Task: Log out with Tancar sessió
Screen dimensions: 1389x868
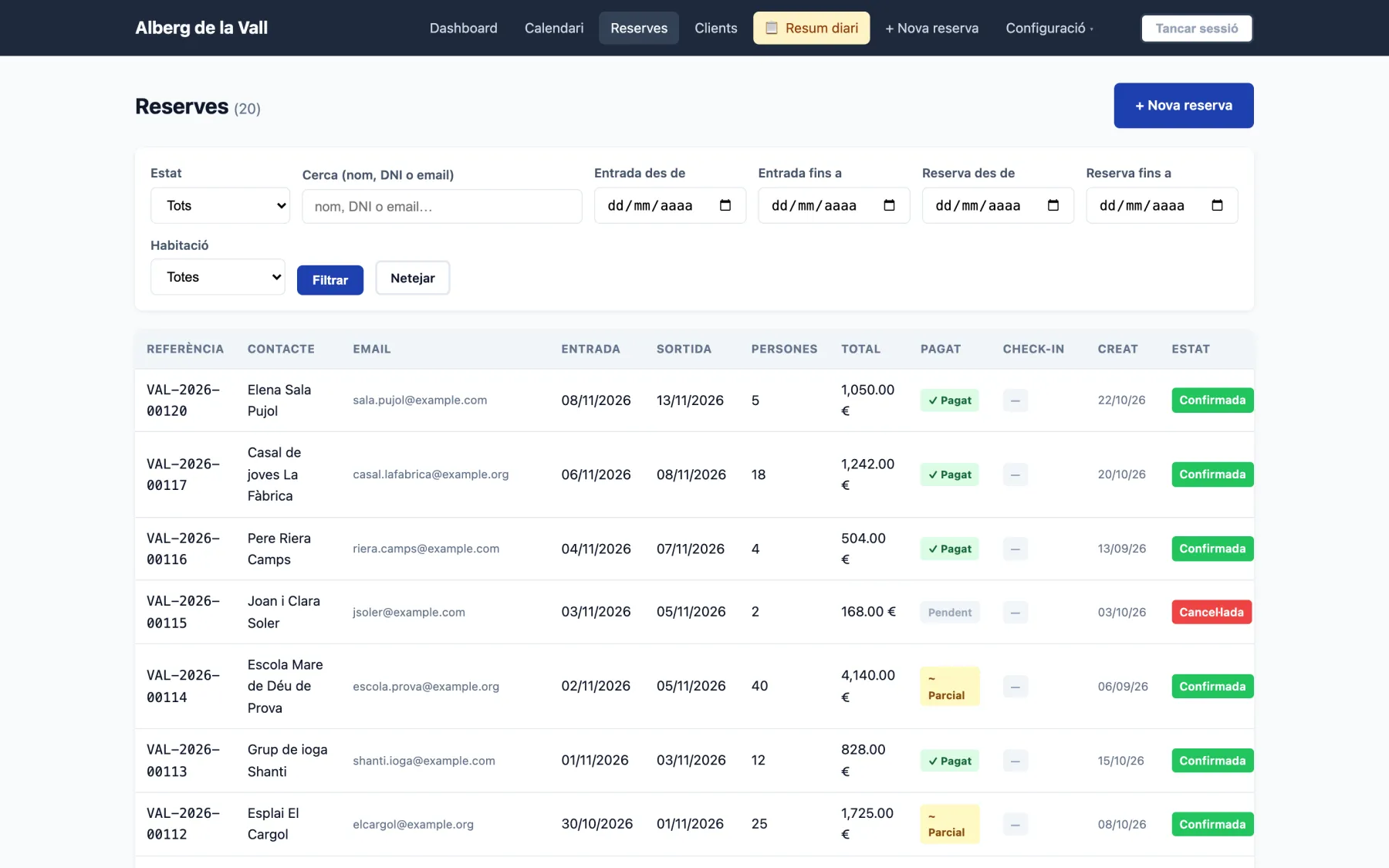Action: click(1197, 28)
